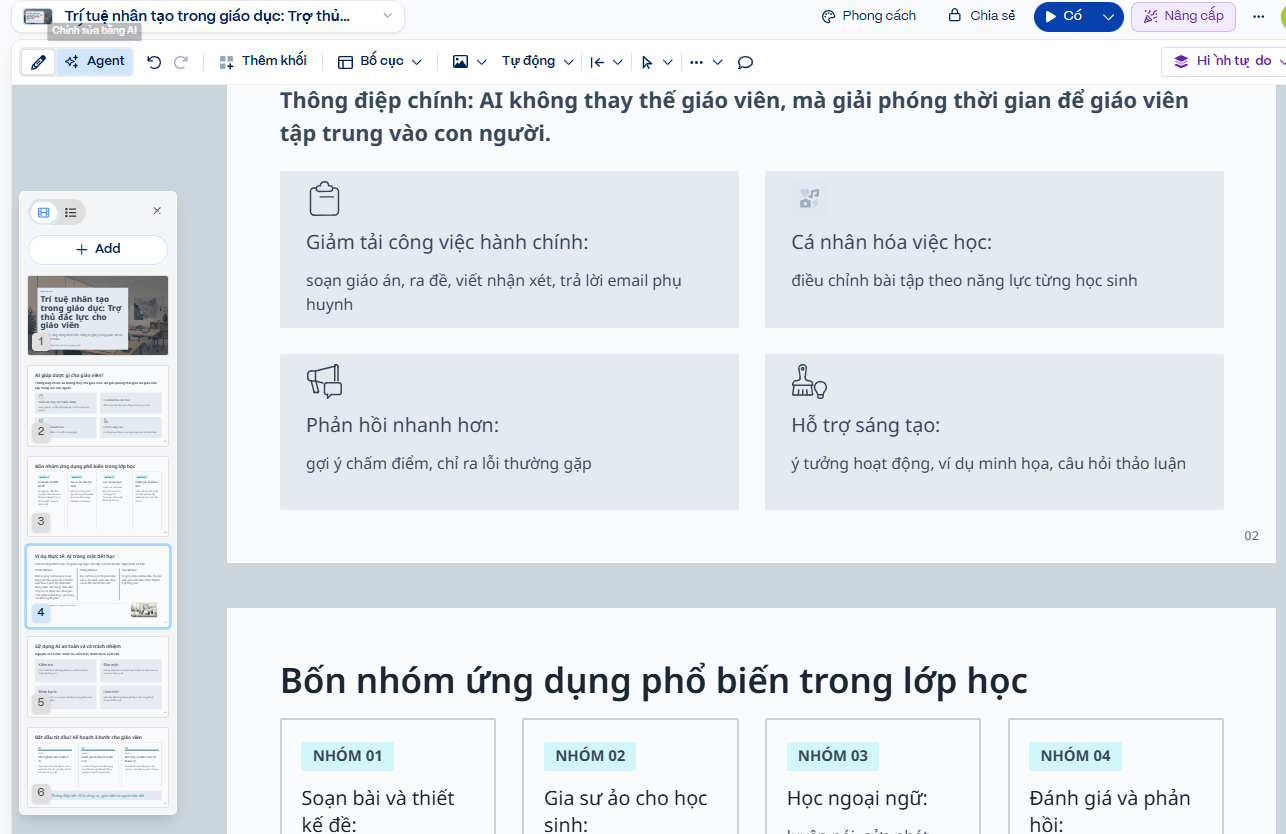Jump to slide 6 thumbnail
Image resolution: width=1286 pixels, height=834 pixels.
click(x=98, y=766)
